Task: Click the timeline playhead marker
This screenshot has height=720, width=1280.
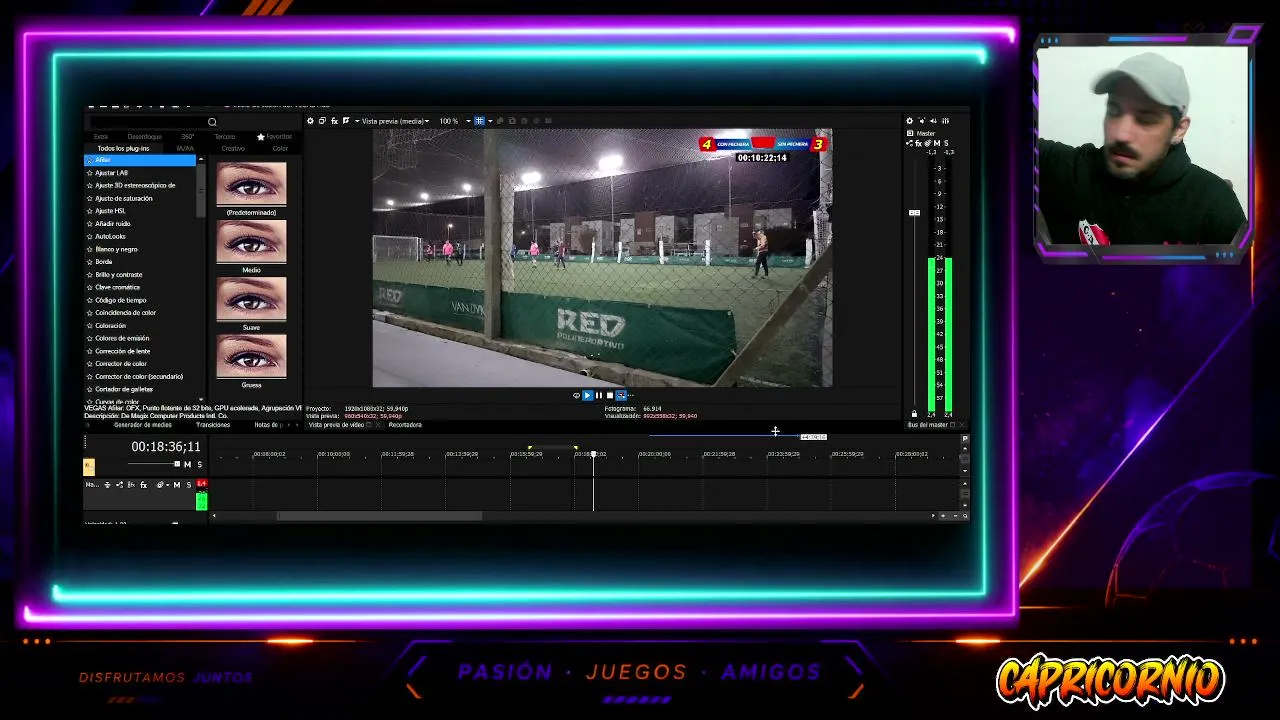Action: pyautogui.click(x=593, y=455)
